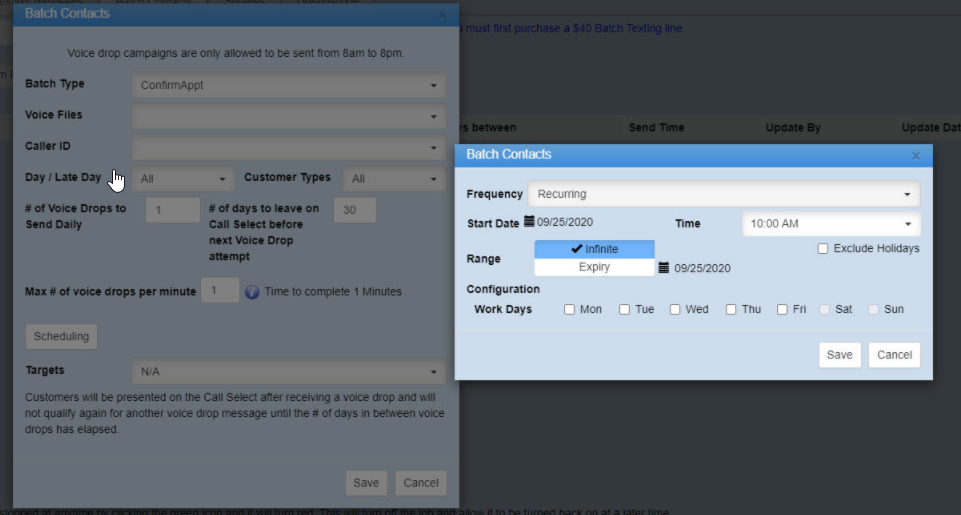Select the Infinite range option
The image size is (961, 515).
coord(594,249)
